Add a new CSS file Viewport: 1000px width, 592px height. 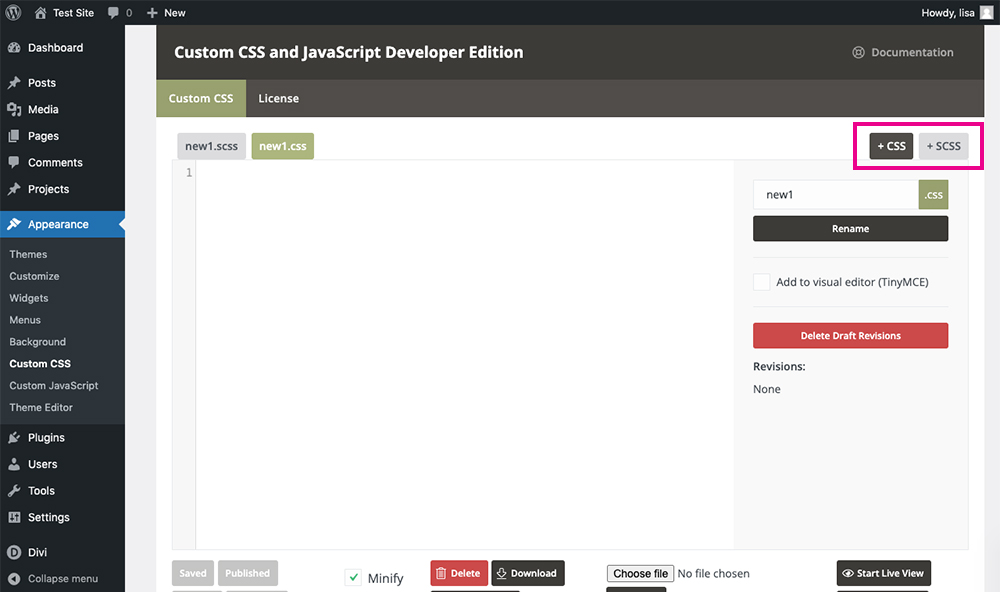click(892, 146)
